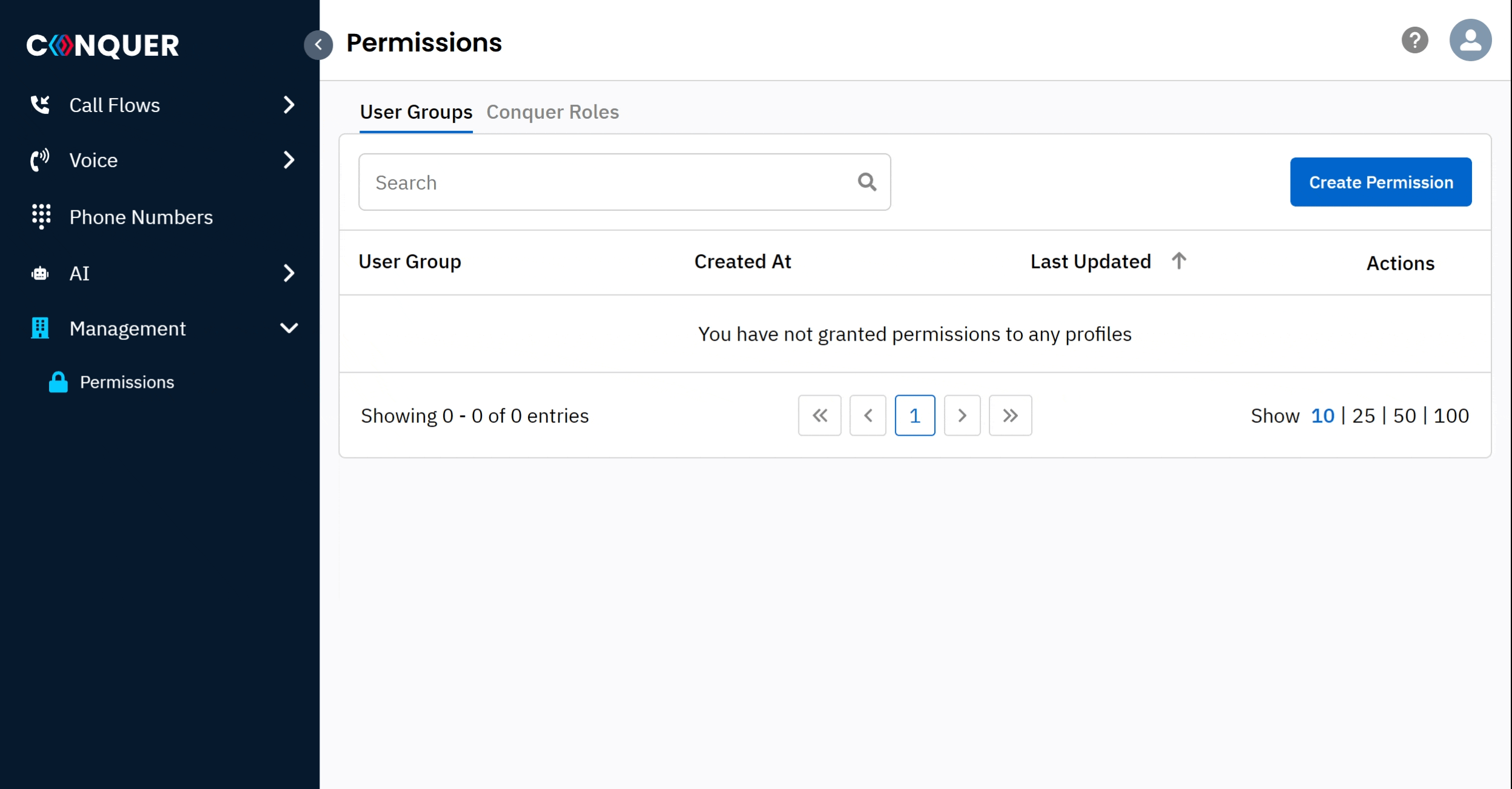Show 50 entries per page
This screenshot has width=1512, height=789.
click(x=1404, y=416)
